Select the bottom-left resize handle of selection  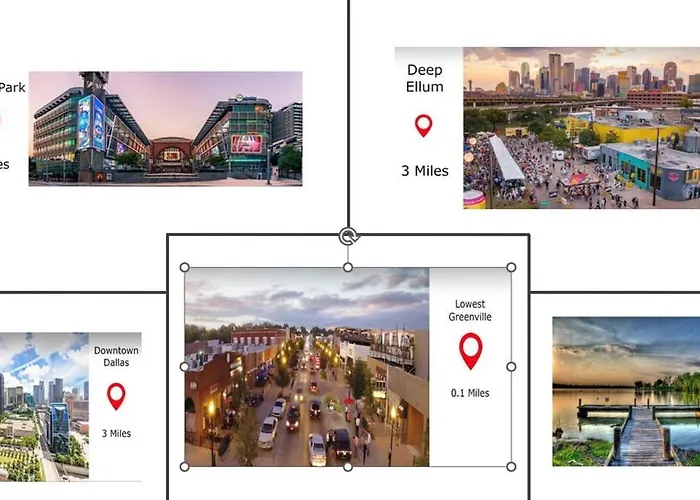click(184, 466)
